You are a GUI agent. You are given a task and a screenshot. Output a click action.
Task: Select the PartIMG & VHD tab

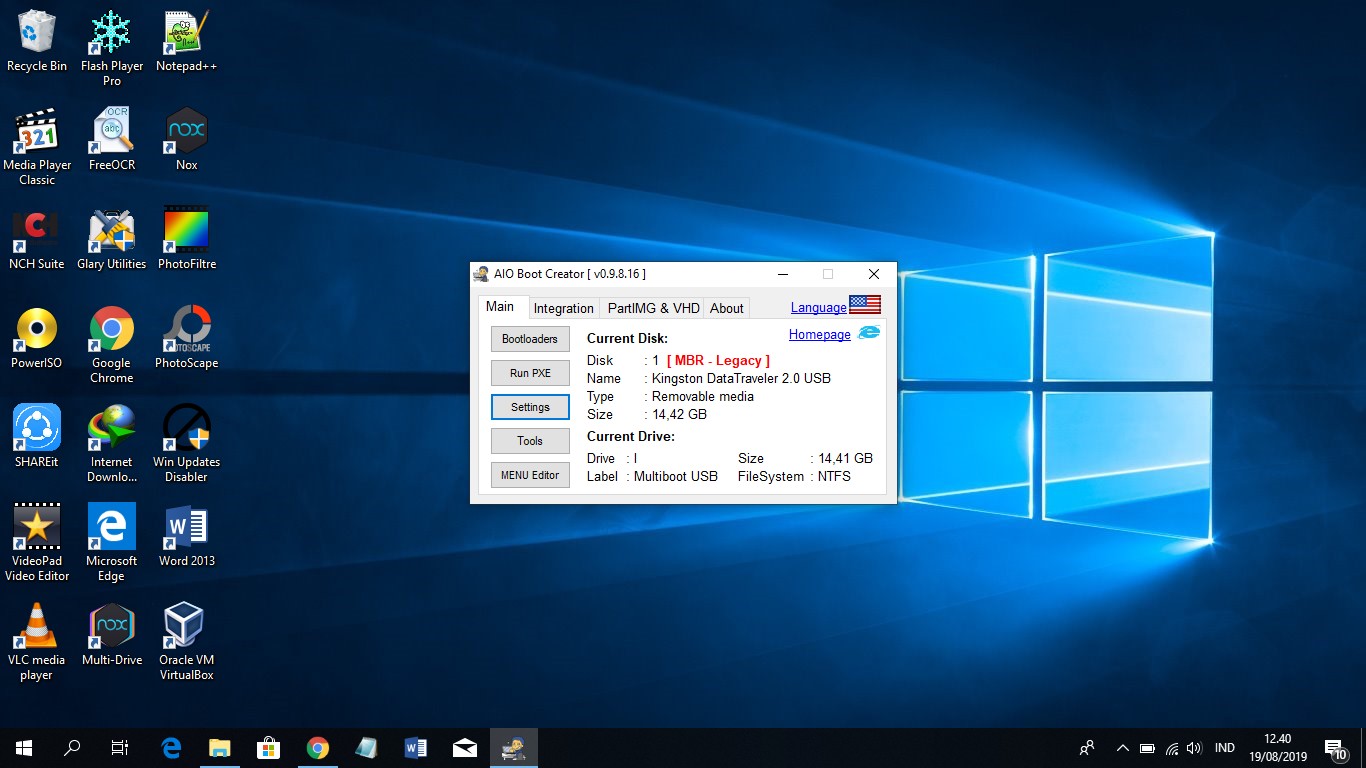coord(652,308)
